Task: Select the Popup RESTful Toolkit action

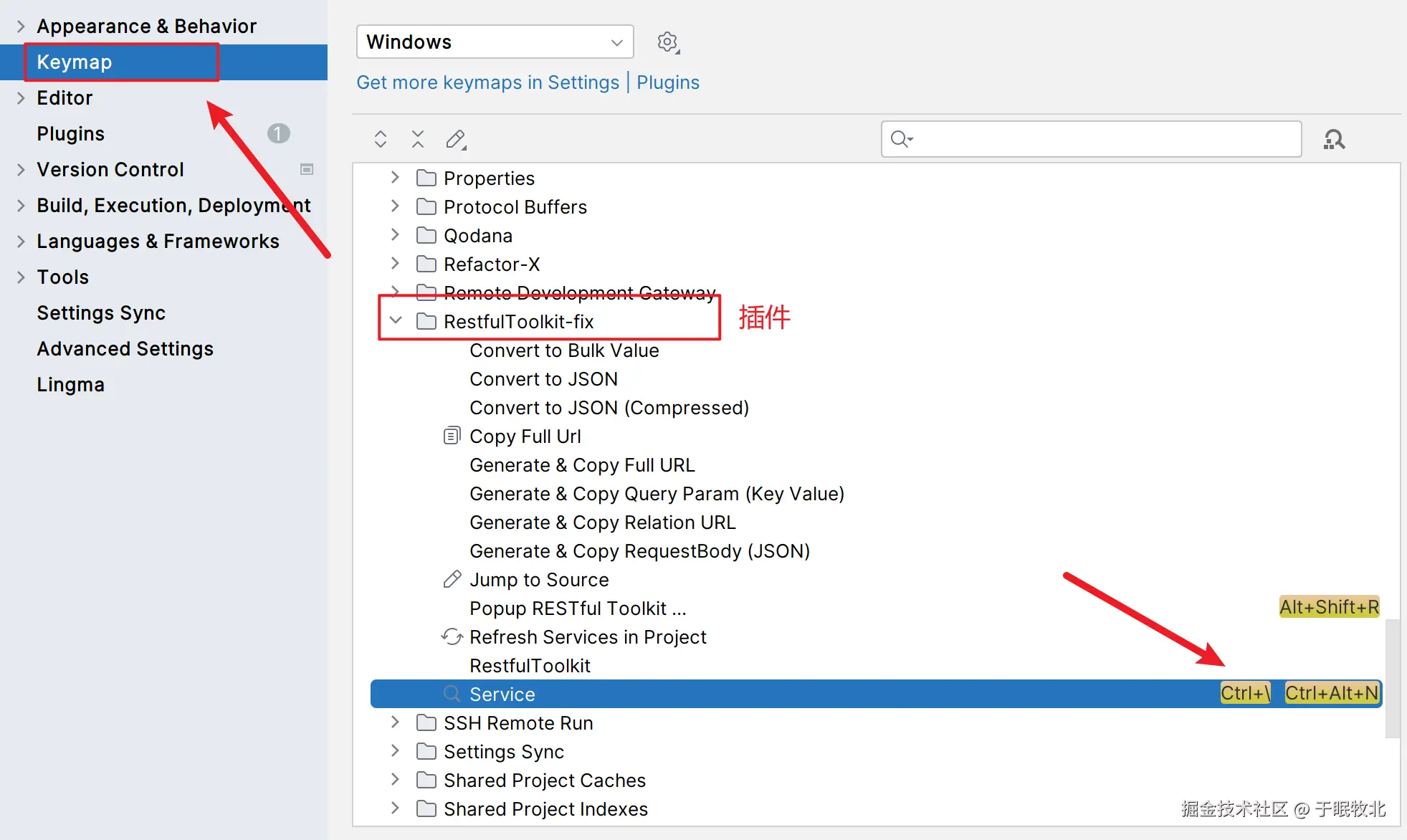Action: [578, 608]
